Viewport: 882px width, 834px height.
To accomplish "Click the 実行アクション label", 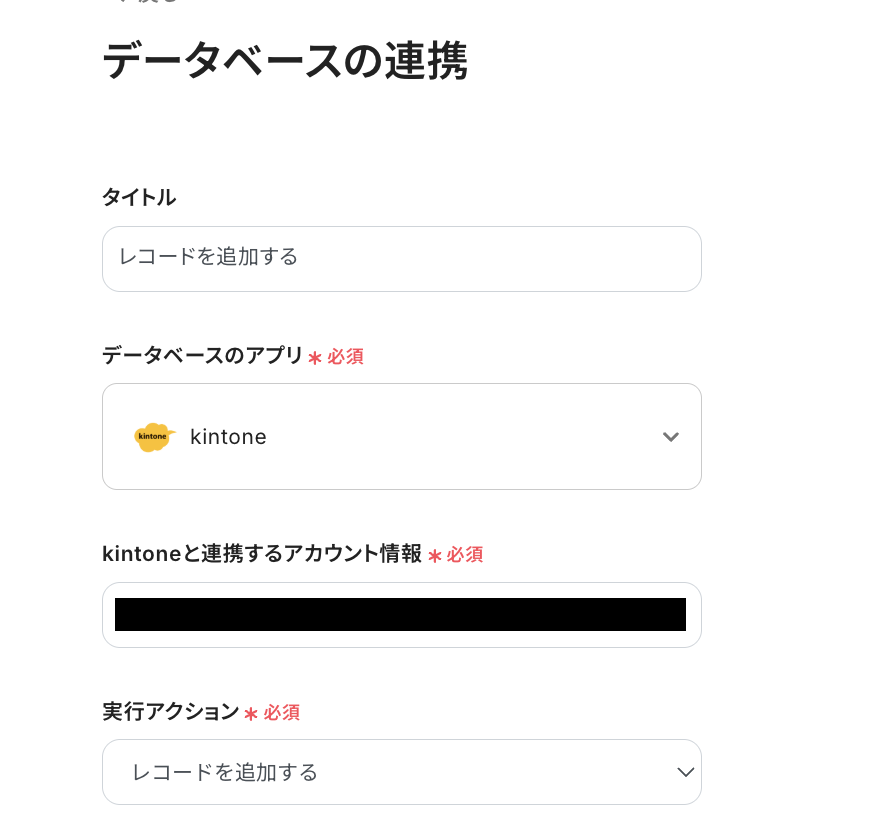I will (x=170, y=711).
